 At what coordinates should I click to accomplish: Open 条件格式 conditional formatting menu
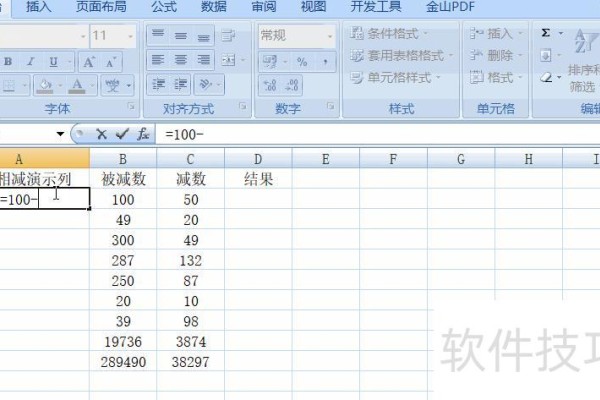coord(389,34)
